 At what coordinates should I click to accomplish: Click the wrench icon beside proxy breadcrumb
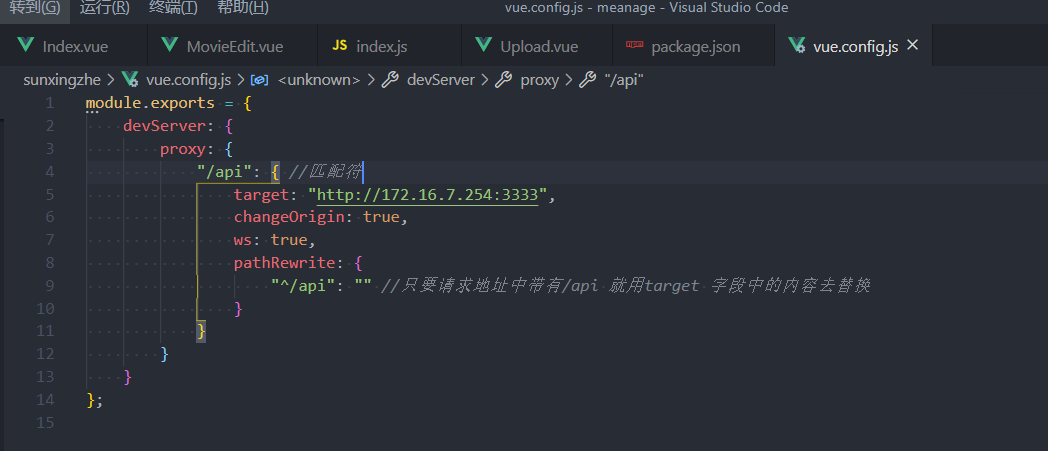(x=503, y=80)
